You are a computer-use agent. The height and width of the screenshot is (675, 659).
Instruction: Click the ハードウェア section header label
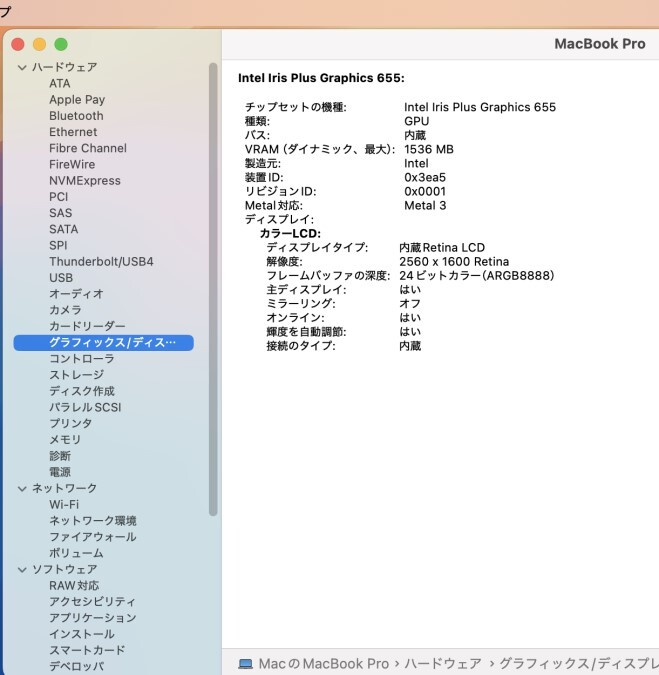click(x=65, y=67)
